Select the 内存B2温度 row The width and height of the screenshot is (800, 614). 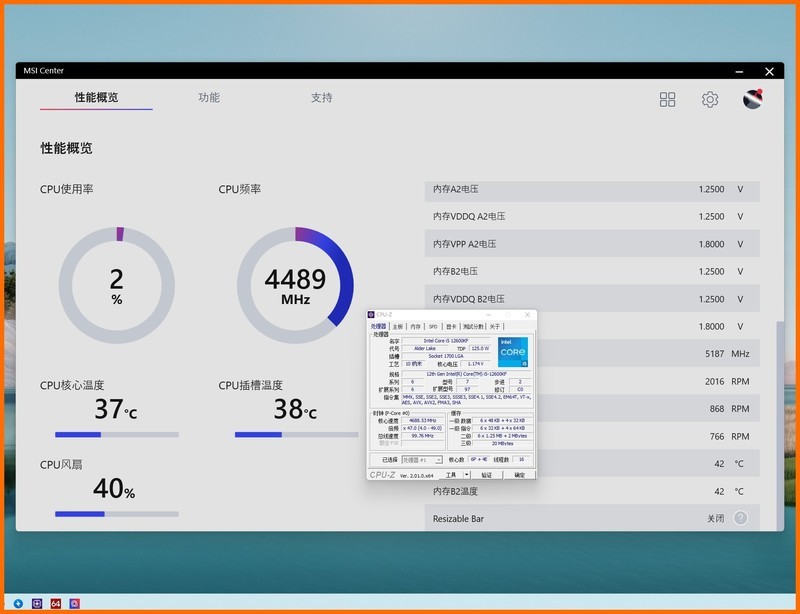[x=592, y=491]
